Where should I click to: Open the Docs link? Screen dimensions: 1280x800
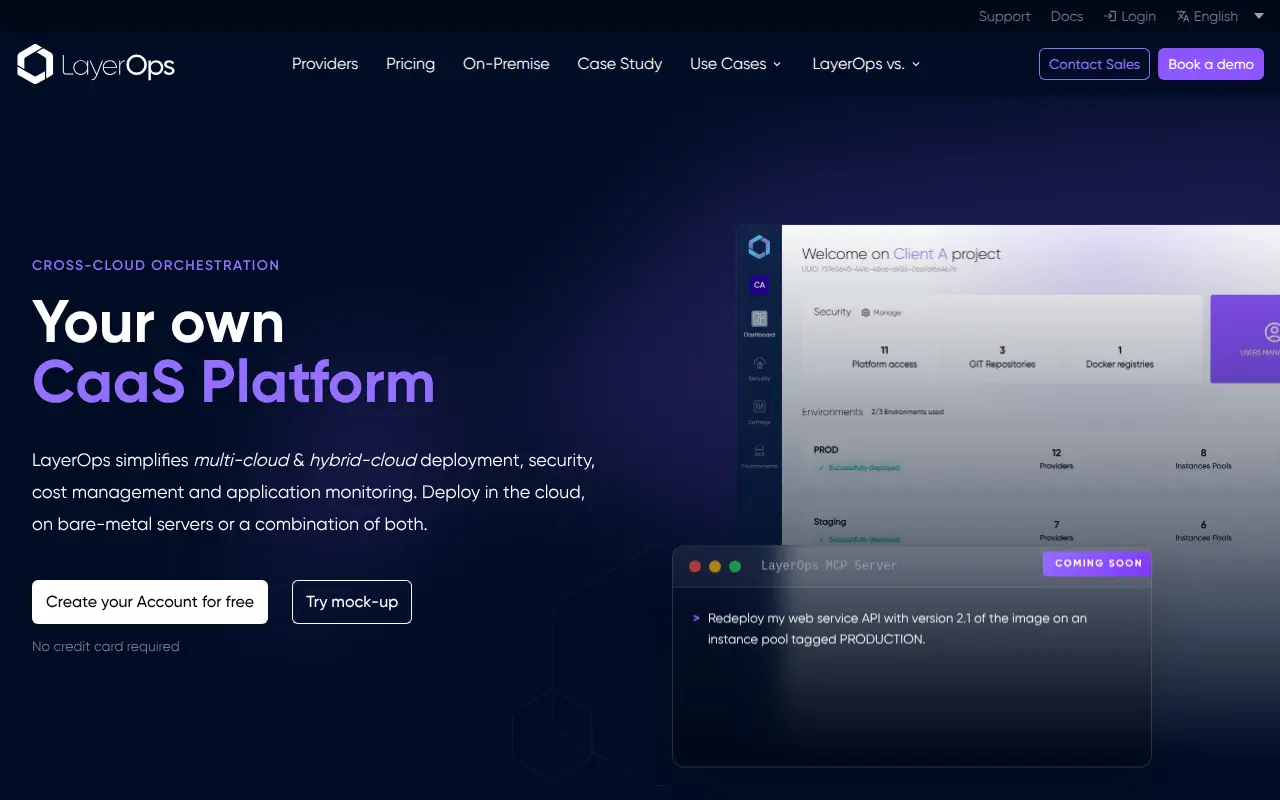click(x=1067, y=16)
